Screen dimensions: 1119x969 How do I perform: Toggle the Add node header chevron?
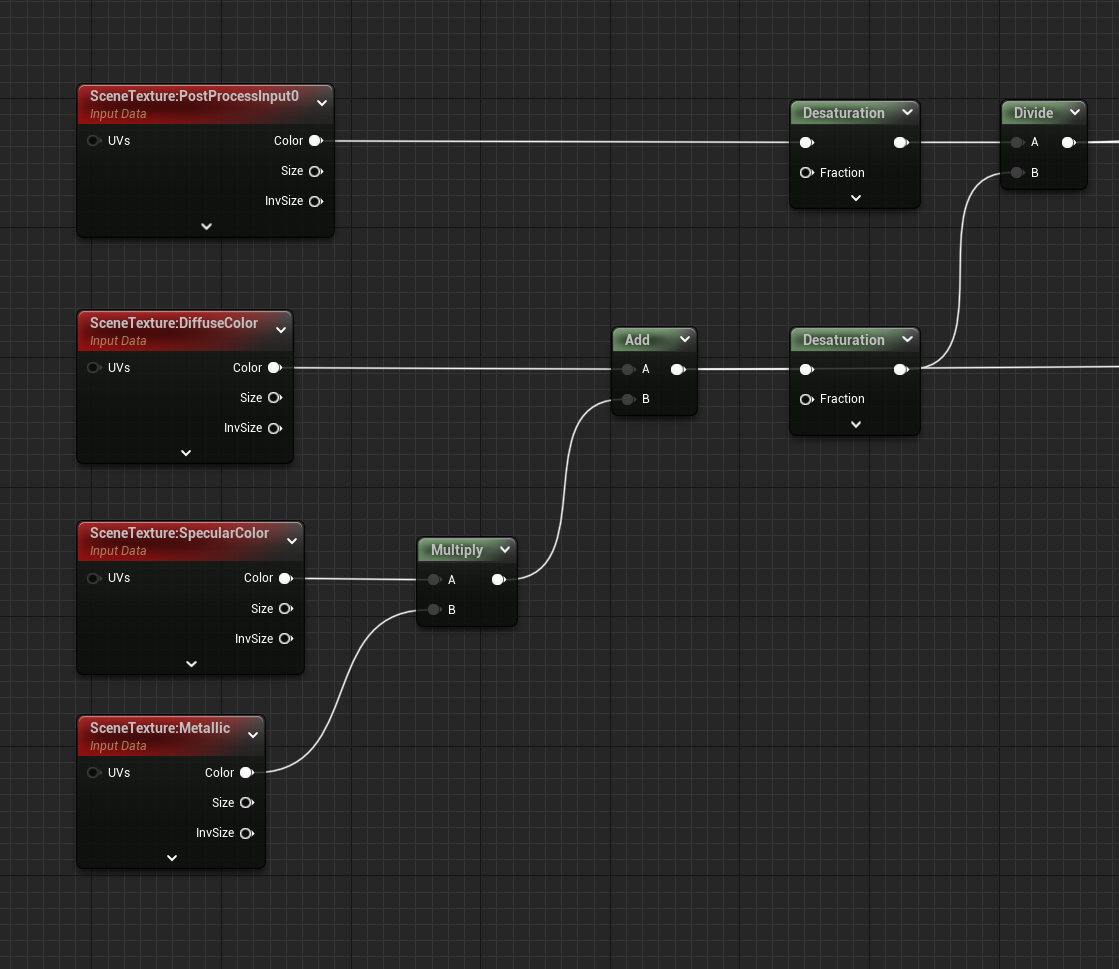point(684,339)
